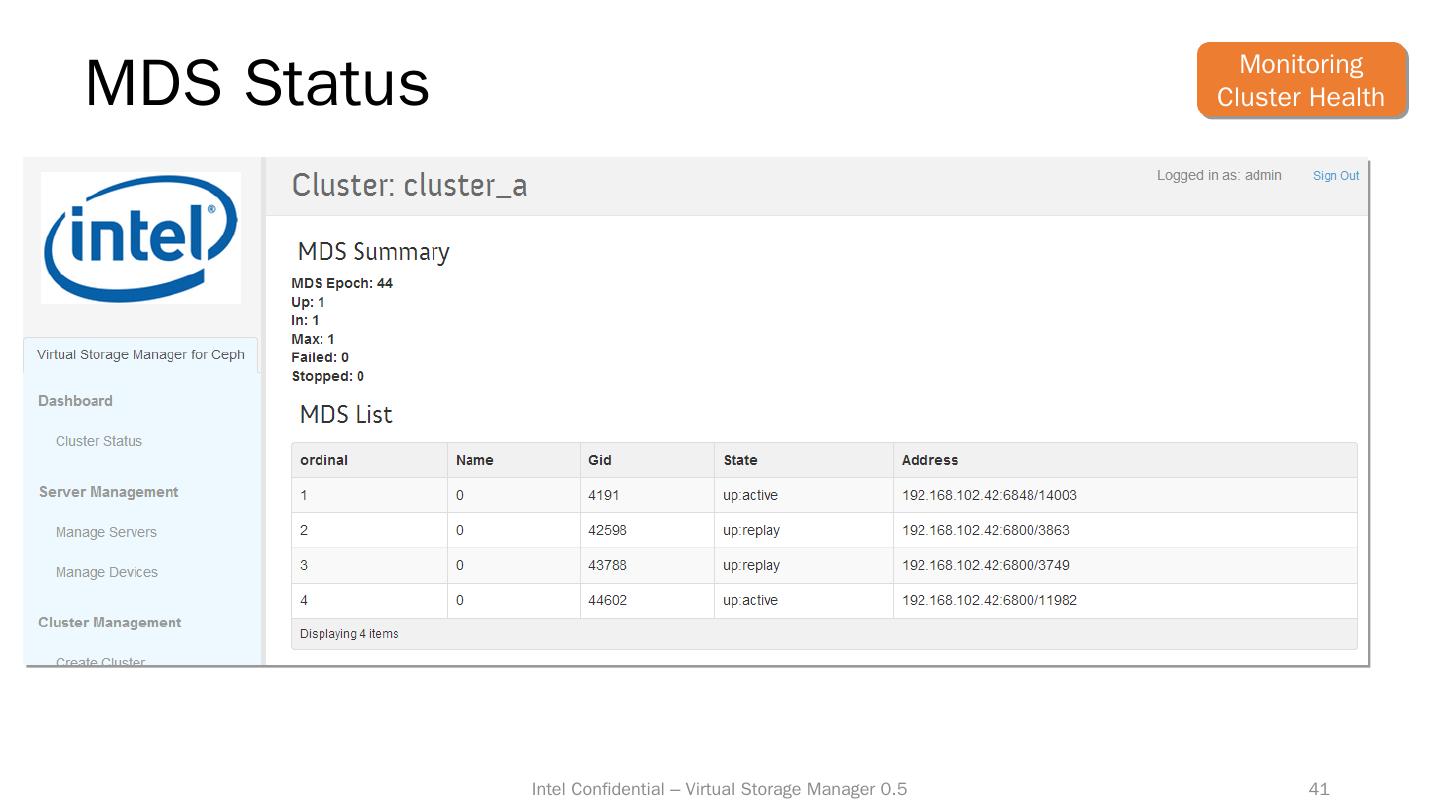
Task: Click address 192.168.102.42:6800/3863
Action: (x=986, y=530)
